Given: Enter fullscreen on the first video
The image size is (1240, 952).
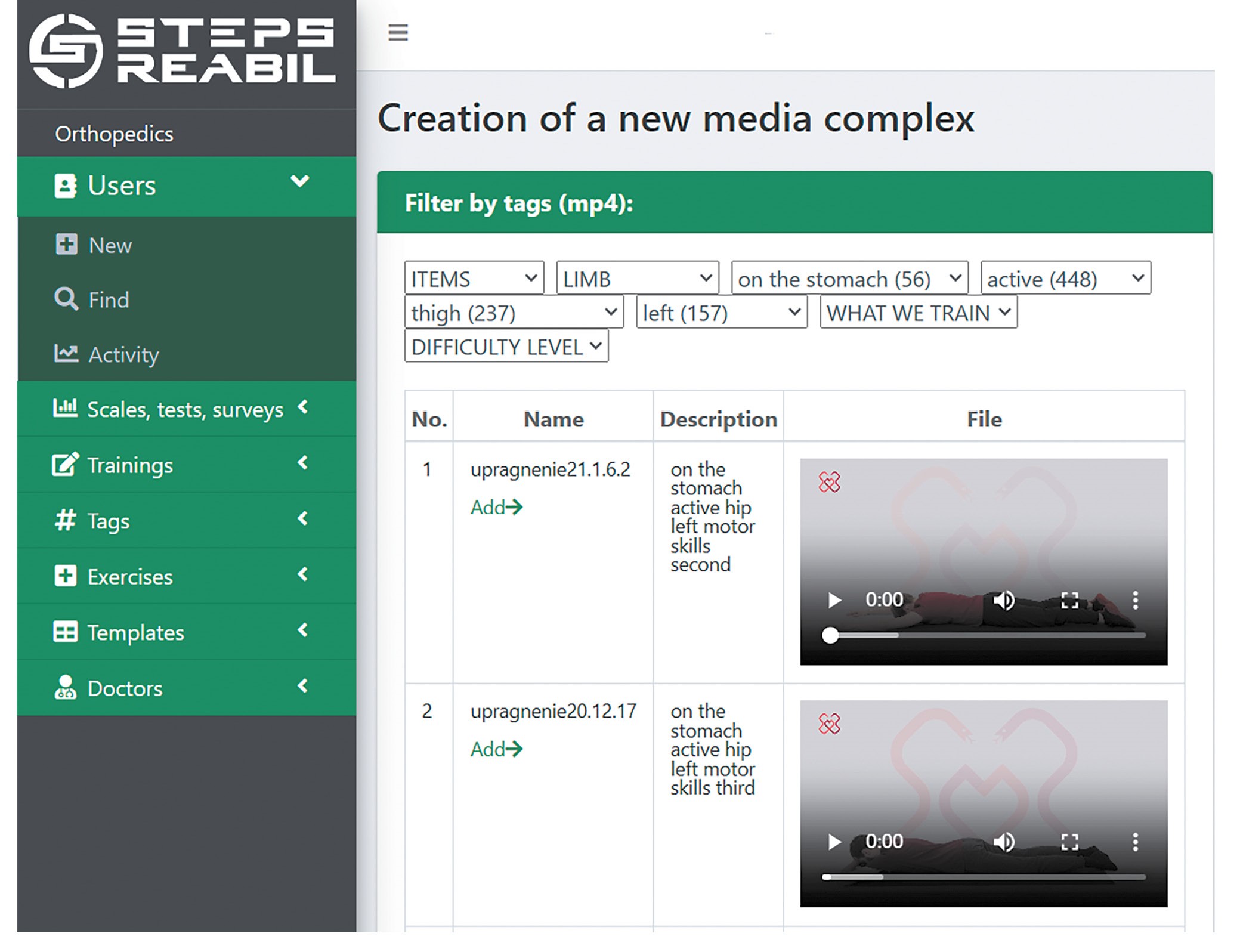Looking at the screenshot, I should [1069, 600].
